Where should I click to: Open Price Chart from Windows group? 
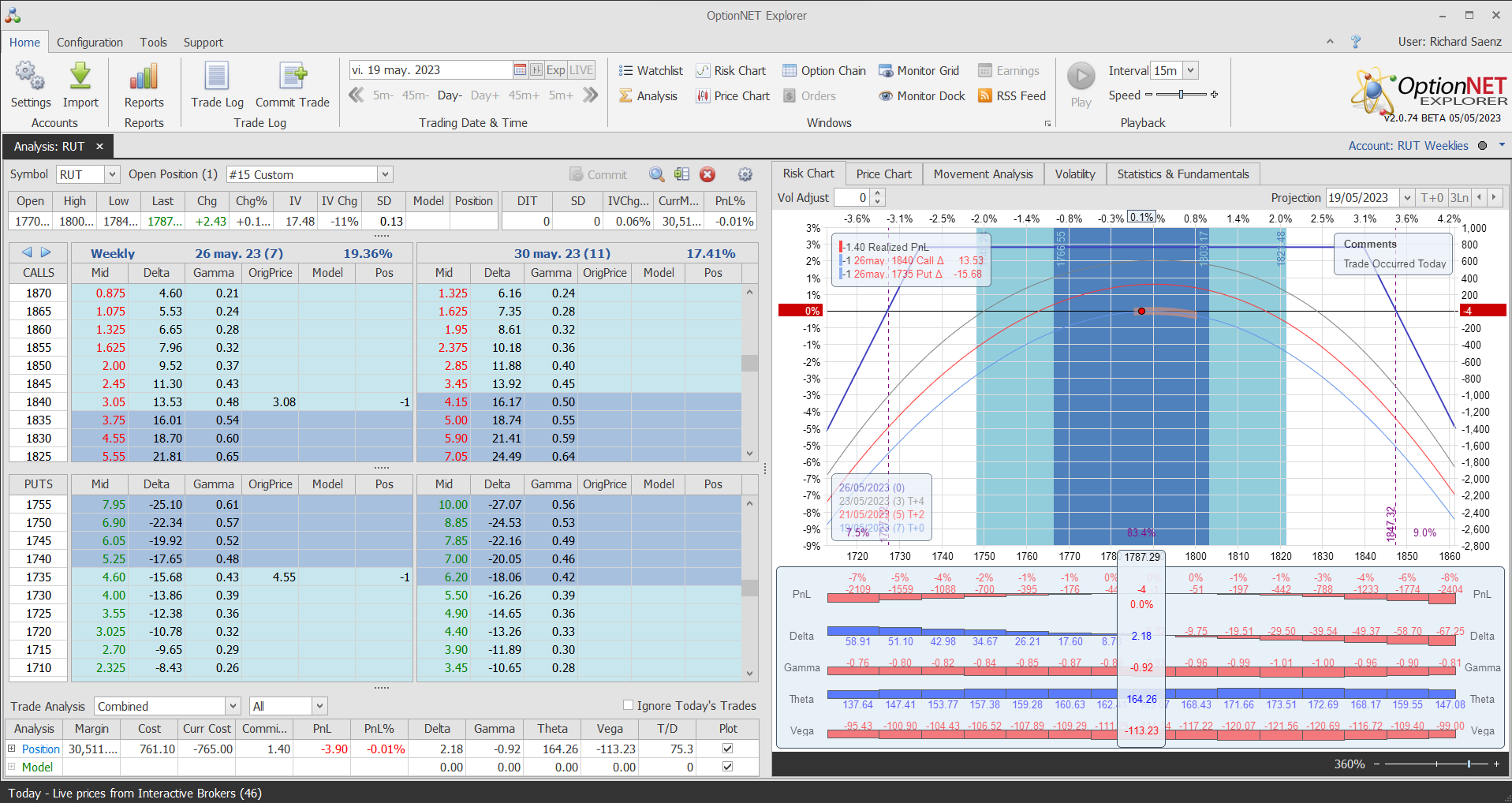tap(733, 96)
